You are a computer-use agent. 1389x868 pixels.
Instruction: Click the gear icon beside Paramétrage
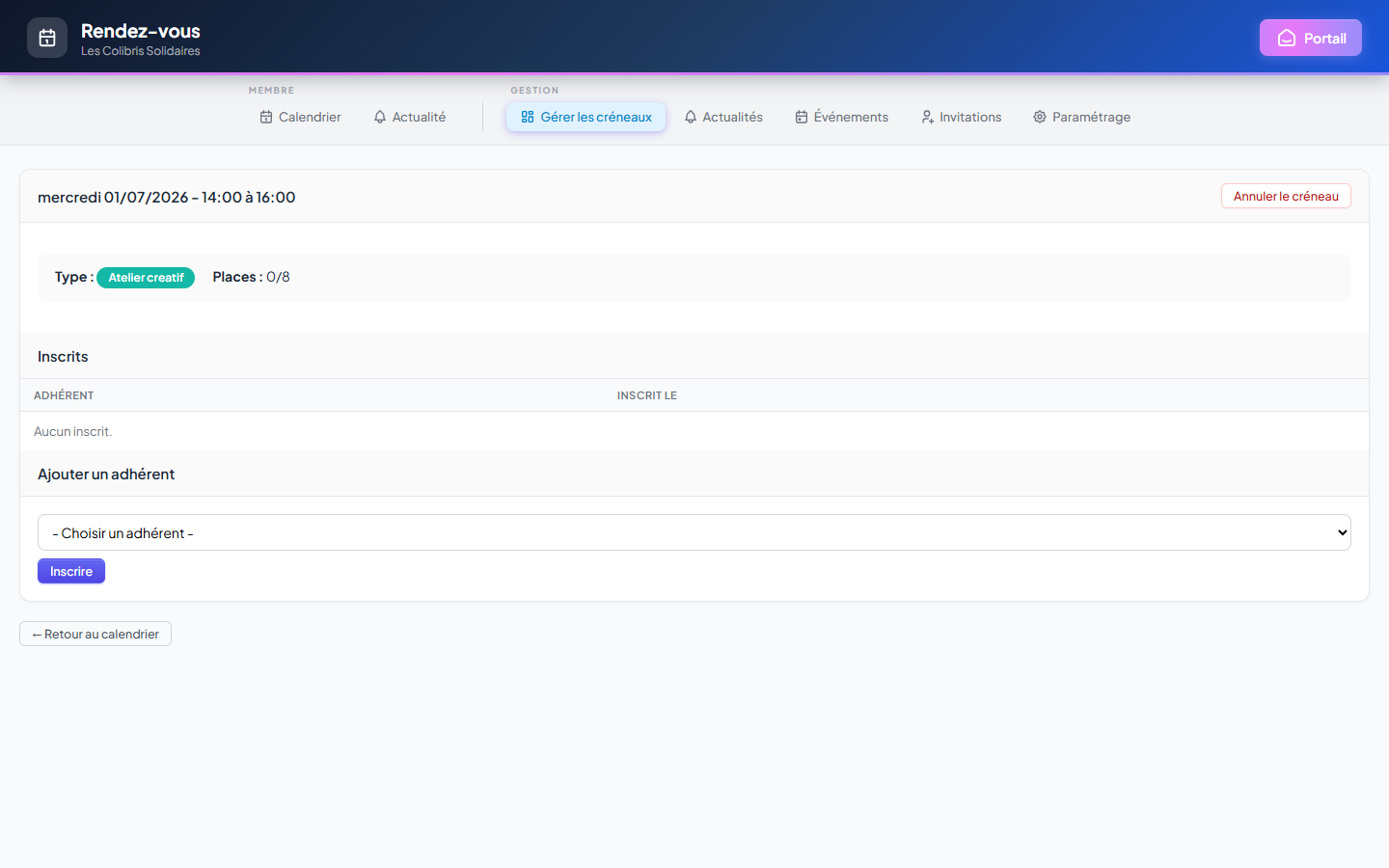pos(1040,117)
